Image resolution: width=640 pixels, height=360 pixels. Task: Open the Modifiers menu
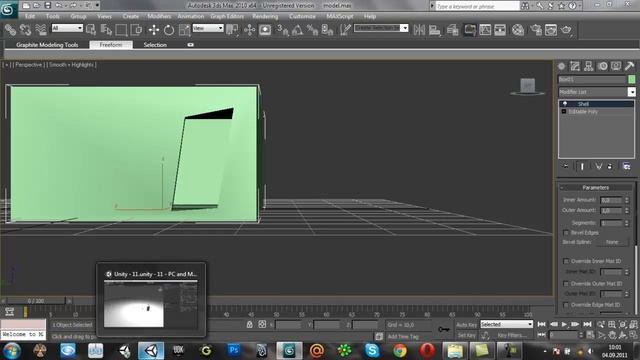click(x=159, y=16)
